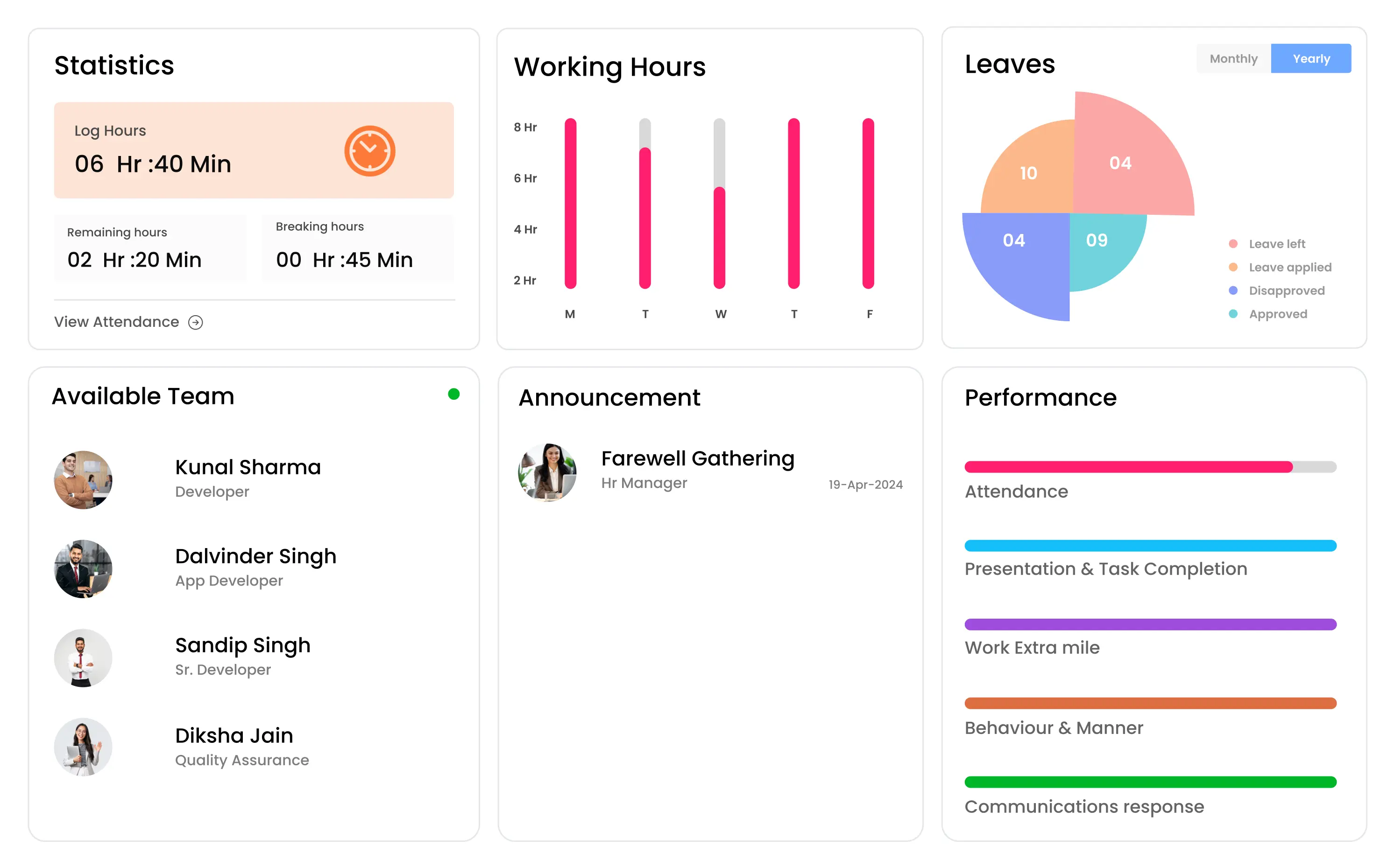The image size is (1395, 868).
Task: Select the Monthly tab in Leaves panel
Action: pos(1232,58)
